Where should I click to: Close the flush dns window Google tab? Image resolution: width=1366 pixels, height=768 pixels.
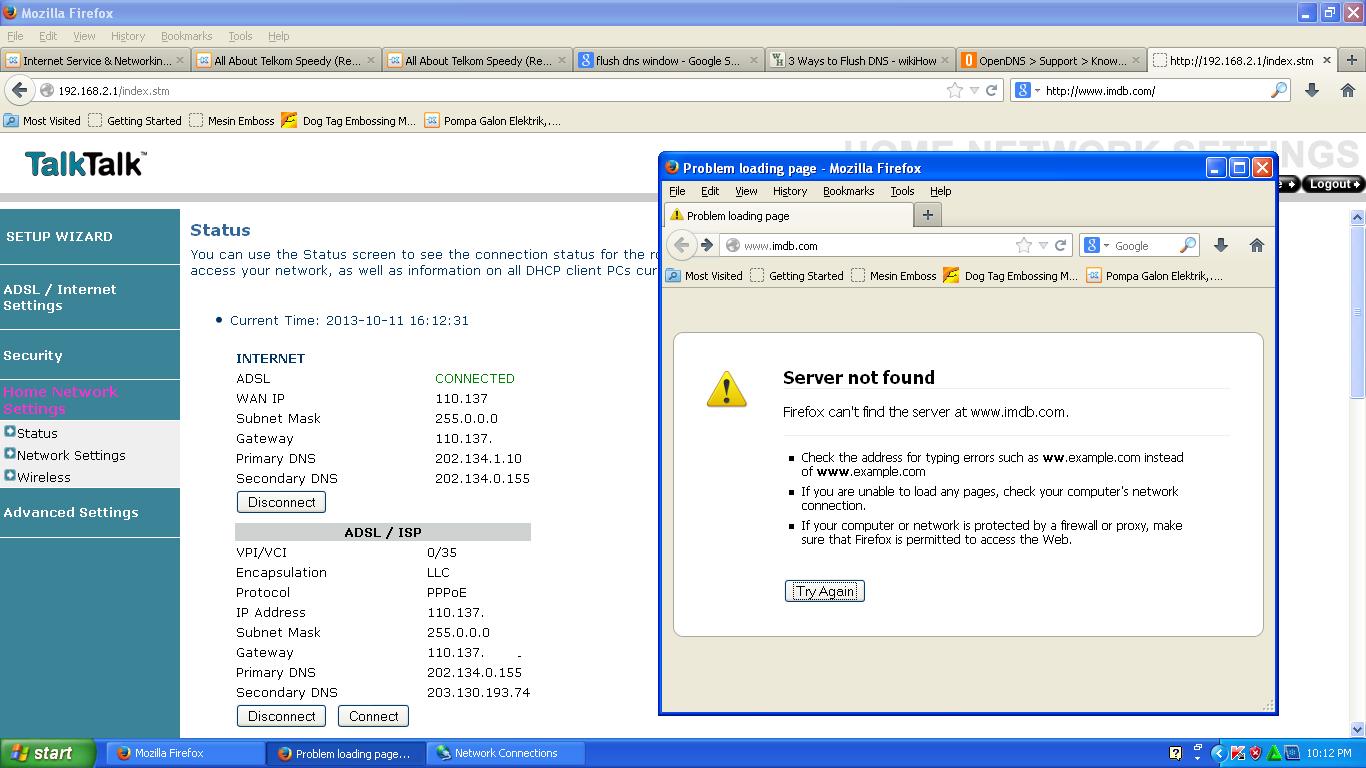click(x=753, y=60)
